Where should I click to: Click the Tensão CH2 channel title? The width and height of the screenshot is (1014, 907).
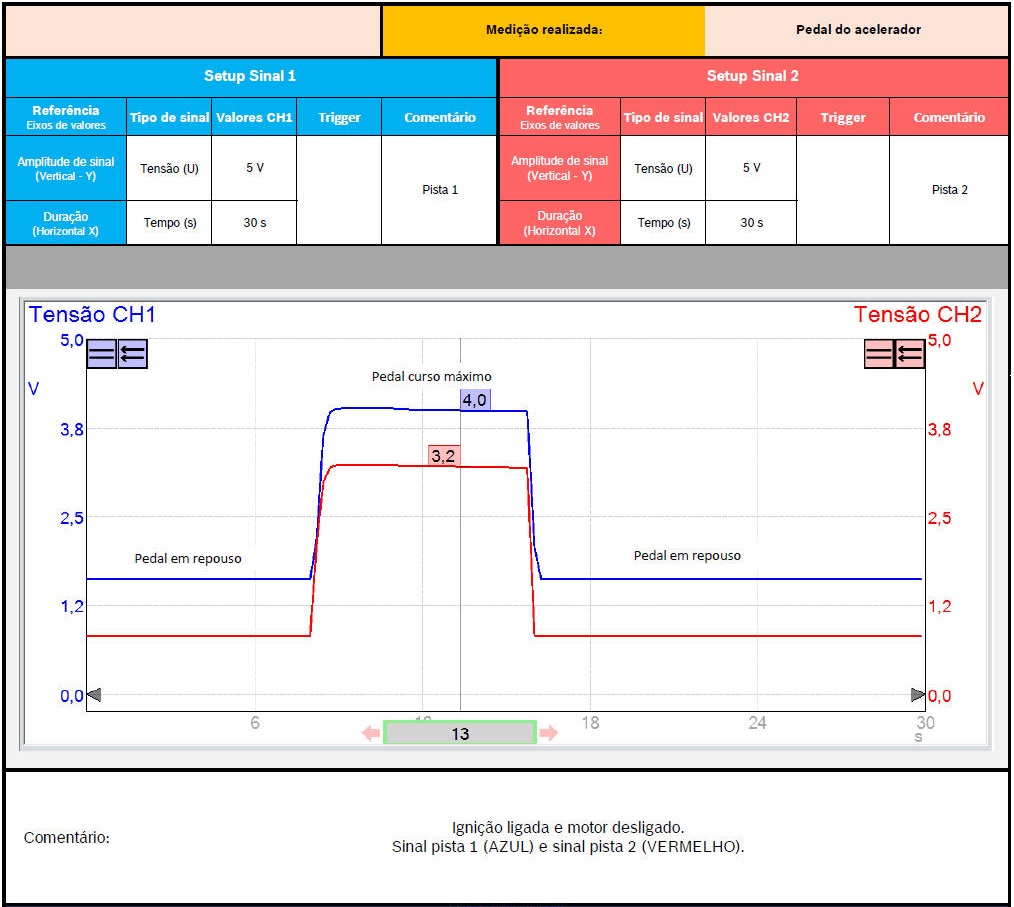(917, 314)
